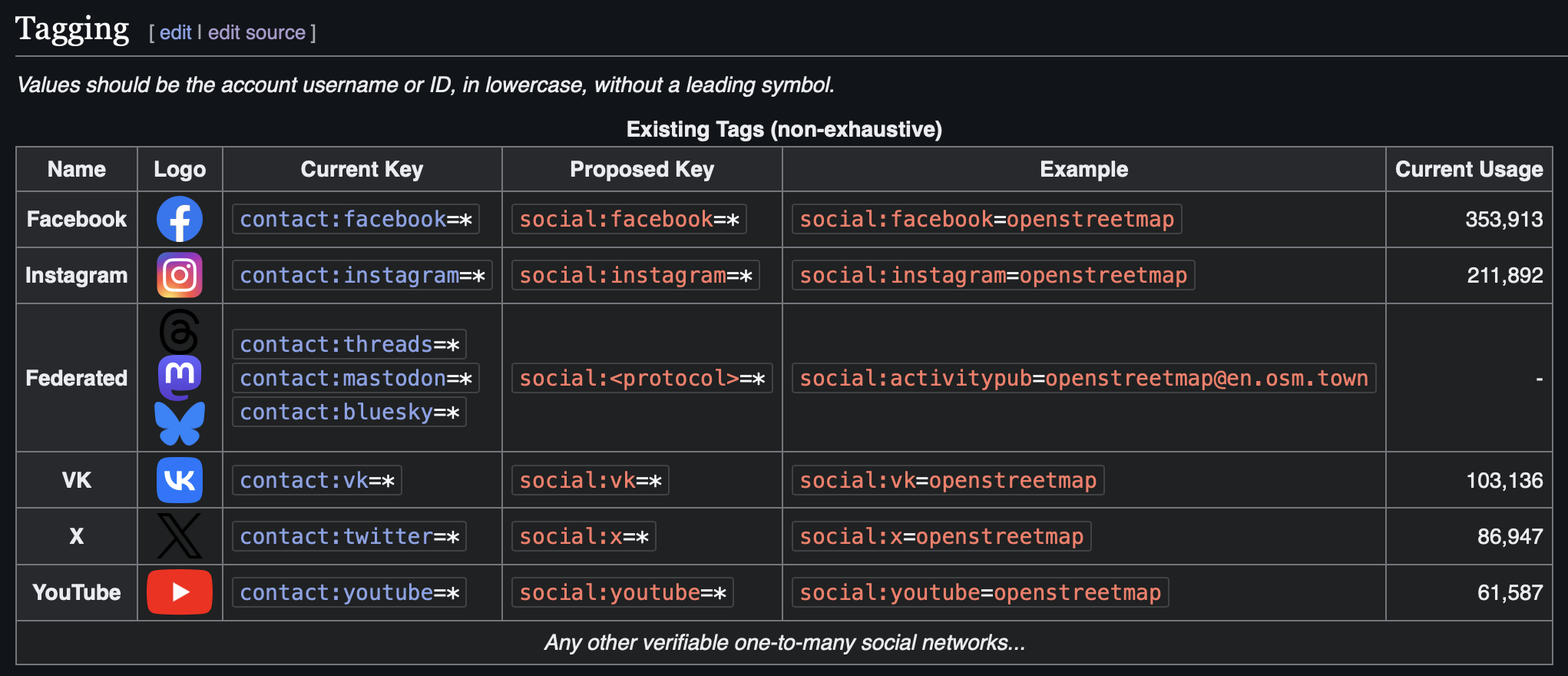Click the Facebook row name cell

tap(77, 219)
